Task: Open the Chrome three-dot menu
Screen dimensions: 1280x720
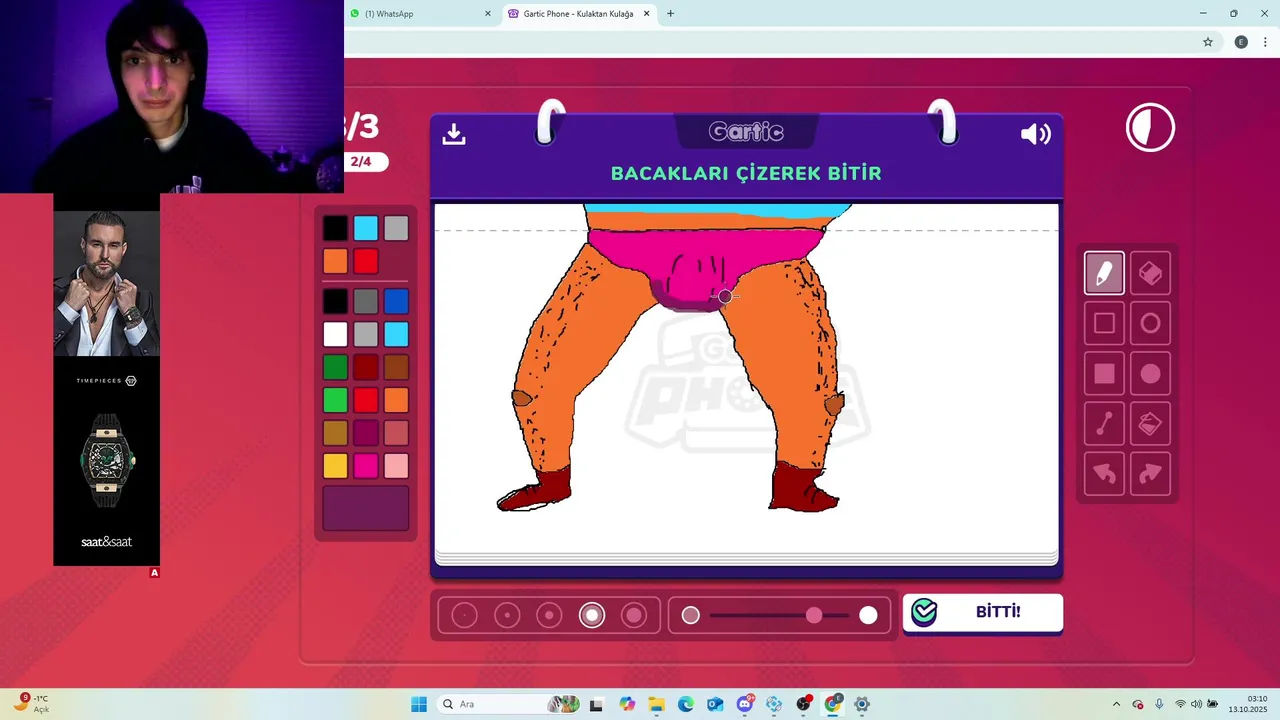Action: [1265, 42]
